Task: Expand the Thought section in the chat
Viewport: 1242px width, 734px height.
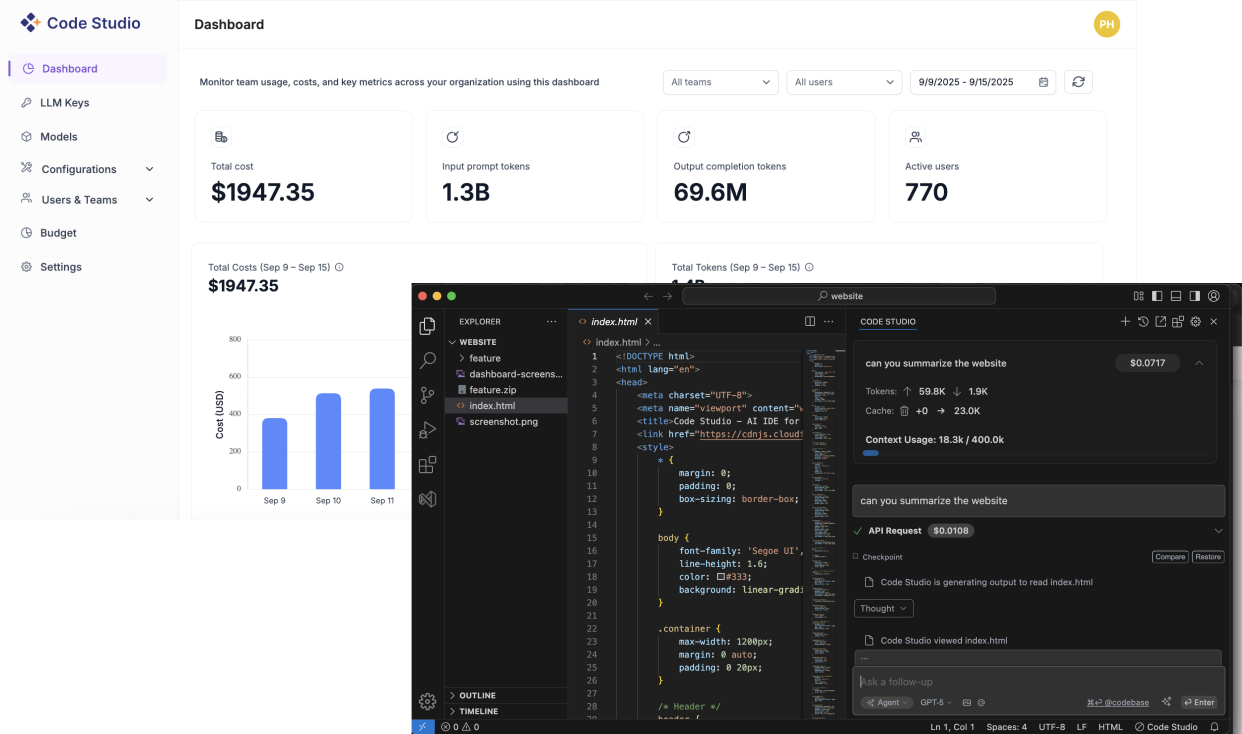Action: pyautogui.click(x=883, y=608)
